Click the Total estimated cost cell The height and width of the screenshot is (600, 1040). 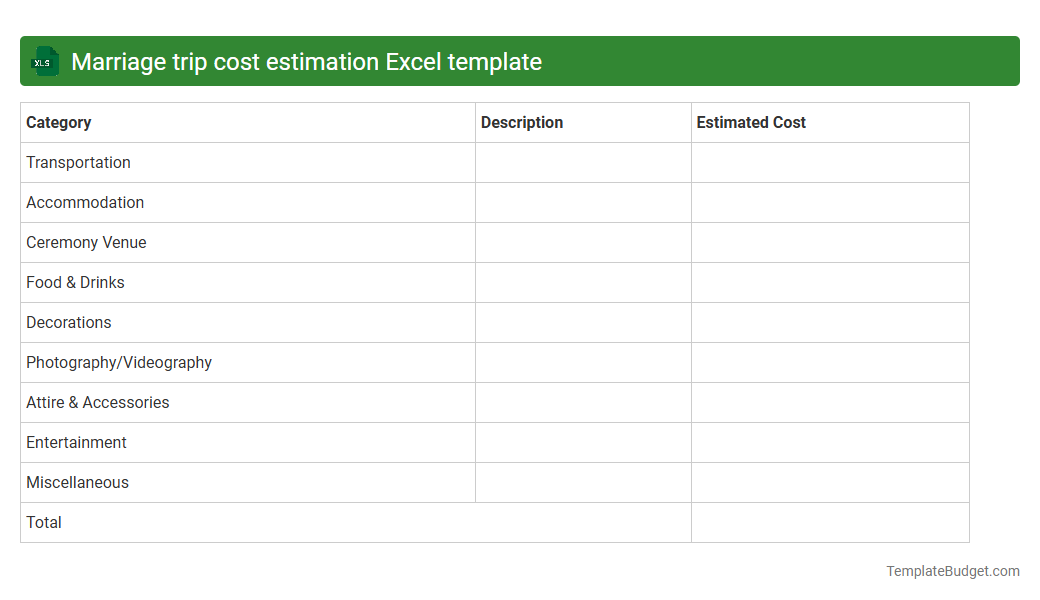[x=830, y=522]
